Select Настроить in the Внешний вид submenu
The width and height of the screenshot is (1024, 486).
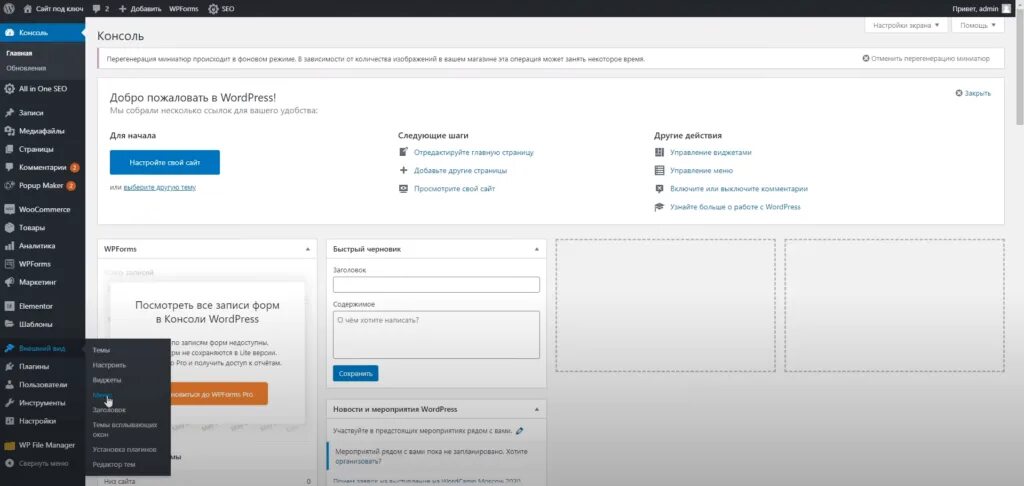click(109, 365)
